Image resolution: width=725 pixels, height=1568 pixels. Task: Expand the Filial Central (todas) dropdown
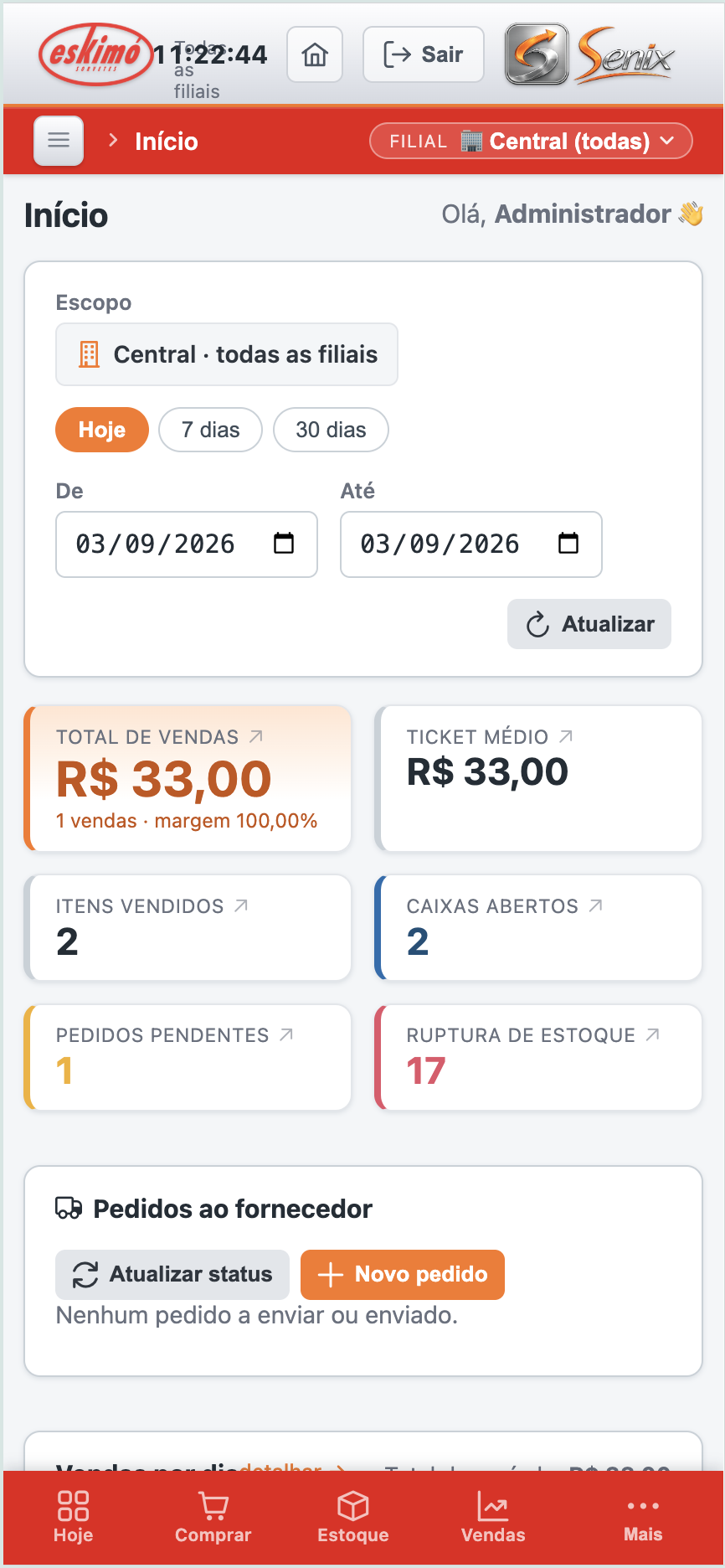coord(531,141)
